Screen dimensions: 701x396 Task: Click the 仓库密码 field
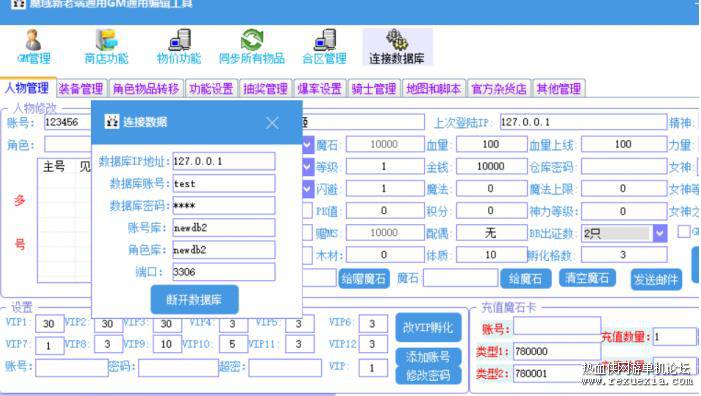click(623, 166)
